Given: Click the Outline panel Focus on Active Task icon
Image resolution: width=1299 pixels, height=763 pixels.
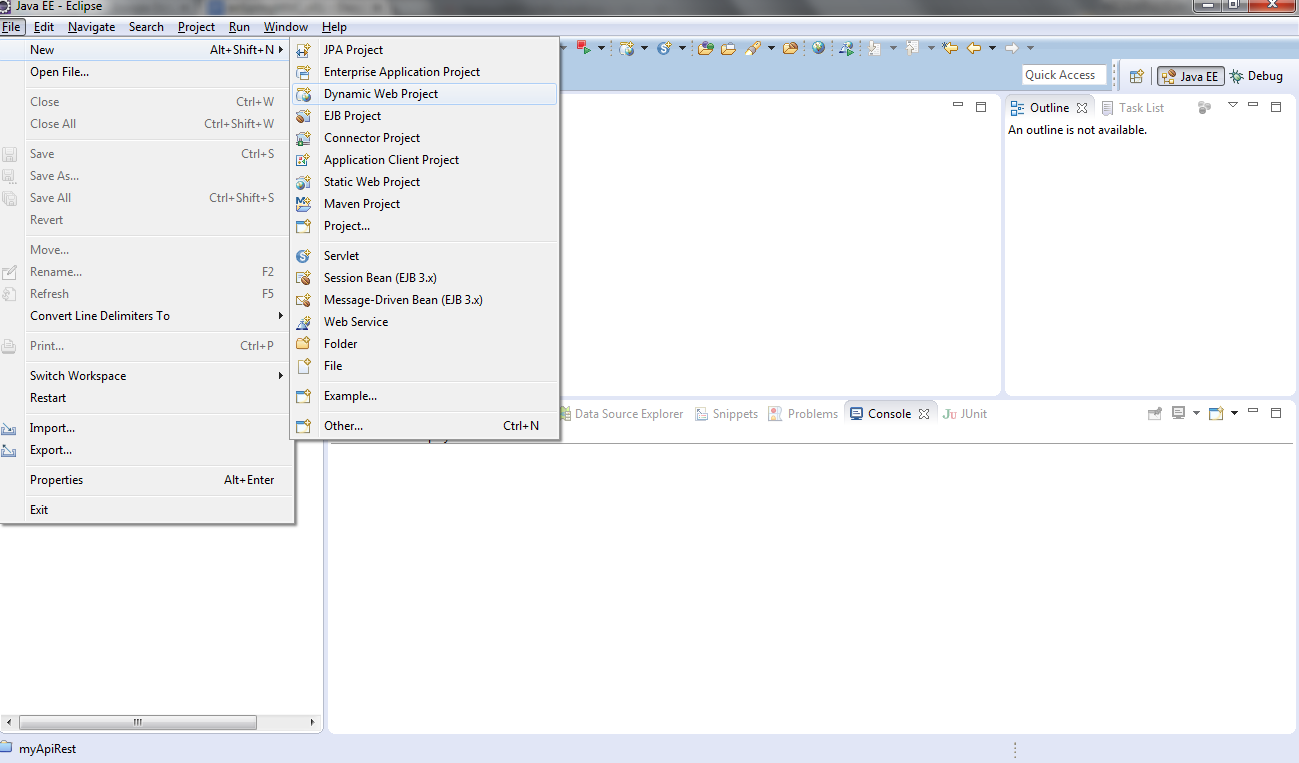Looking at the screenshot, I should tap(1205, 107).
